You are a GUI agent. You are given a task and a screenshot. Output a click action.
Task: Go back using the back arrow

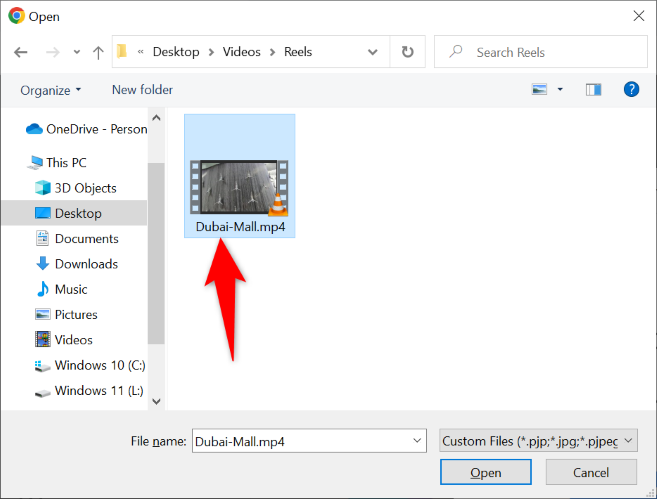20,52
